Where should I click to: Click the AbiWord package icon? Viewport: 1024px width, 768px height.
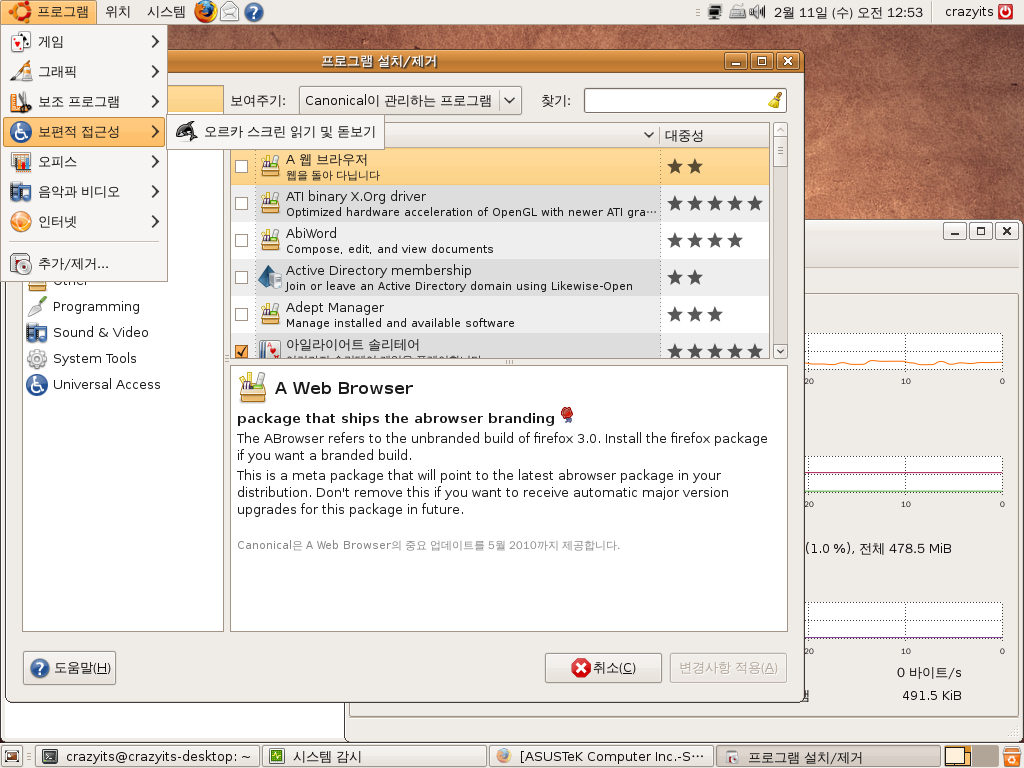270,240
